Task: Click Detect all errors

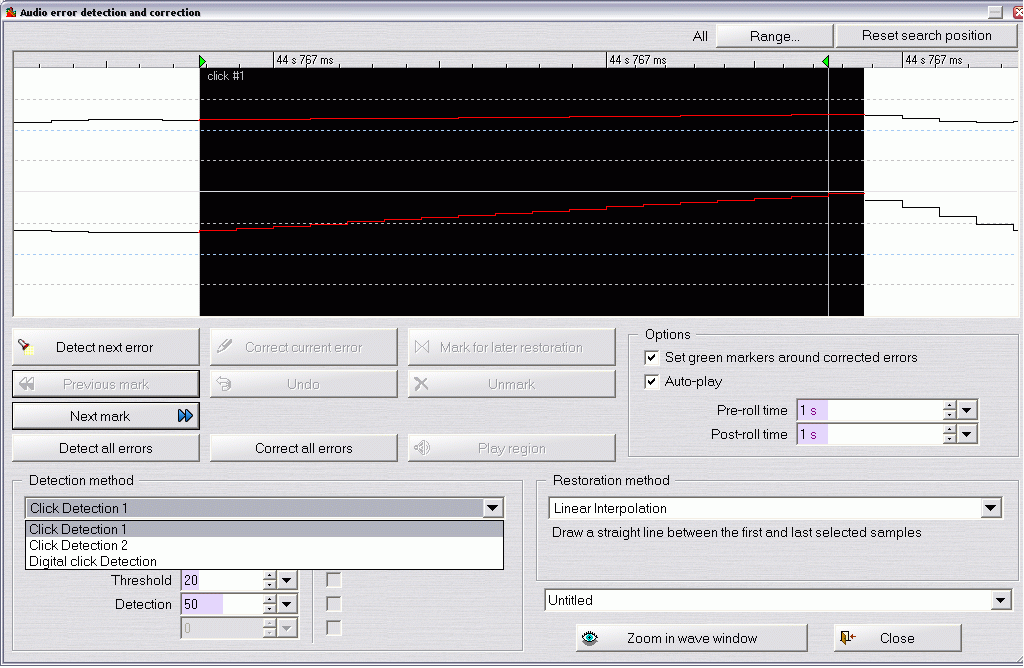Action: click(106, 448)
